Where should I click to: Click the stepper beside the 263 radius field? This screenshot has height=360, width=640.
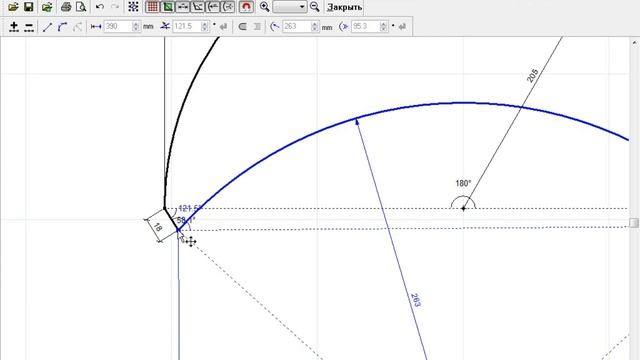click(315, 27)
